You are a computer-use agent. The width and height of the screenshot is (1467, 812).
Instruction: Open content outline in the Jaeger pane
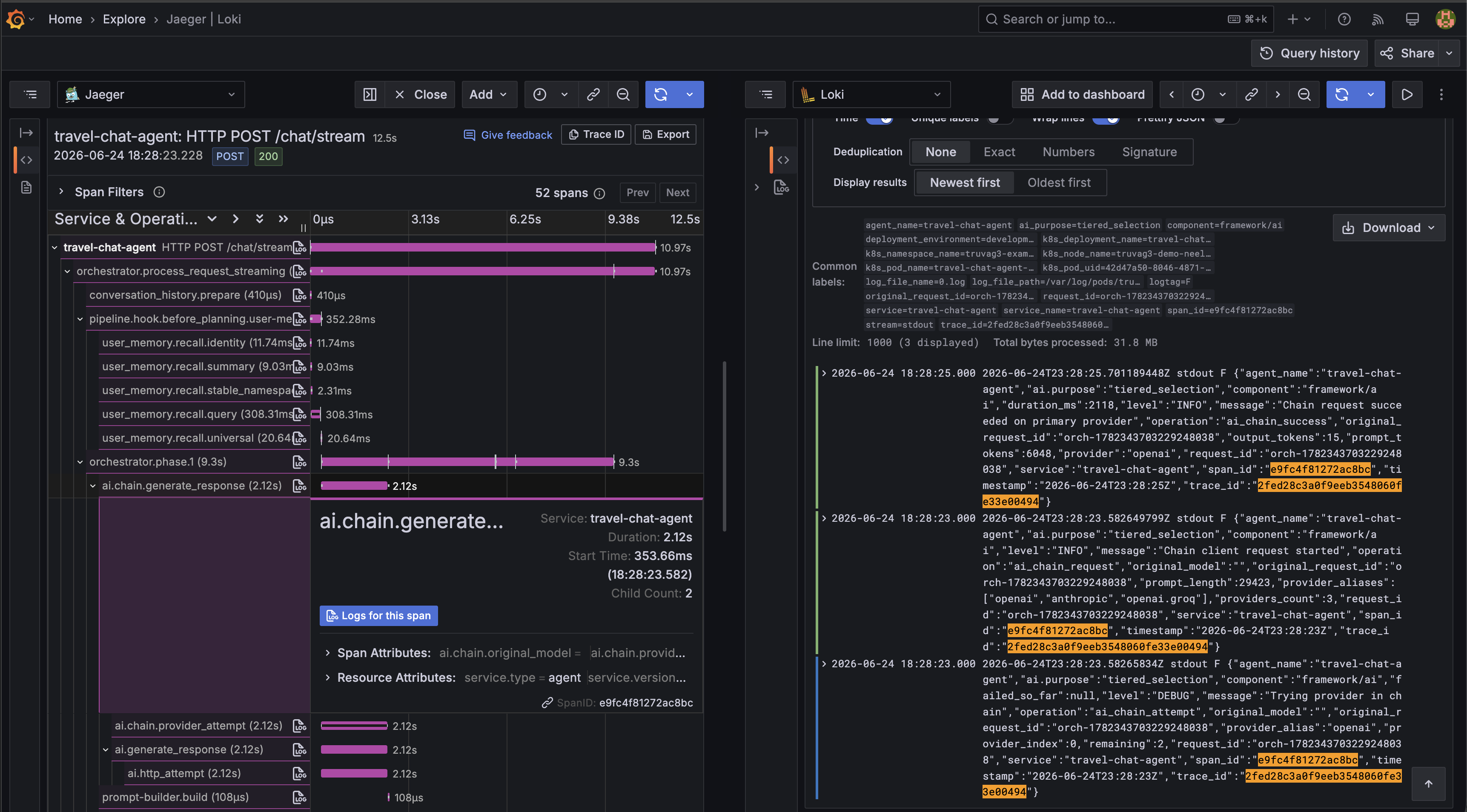pos(30,94)
